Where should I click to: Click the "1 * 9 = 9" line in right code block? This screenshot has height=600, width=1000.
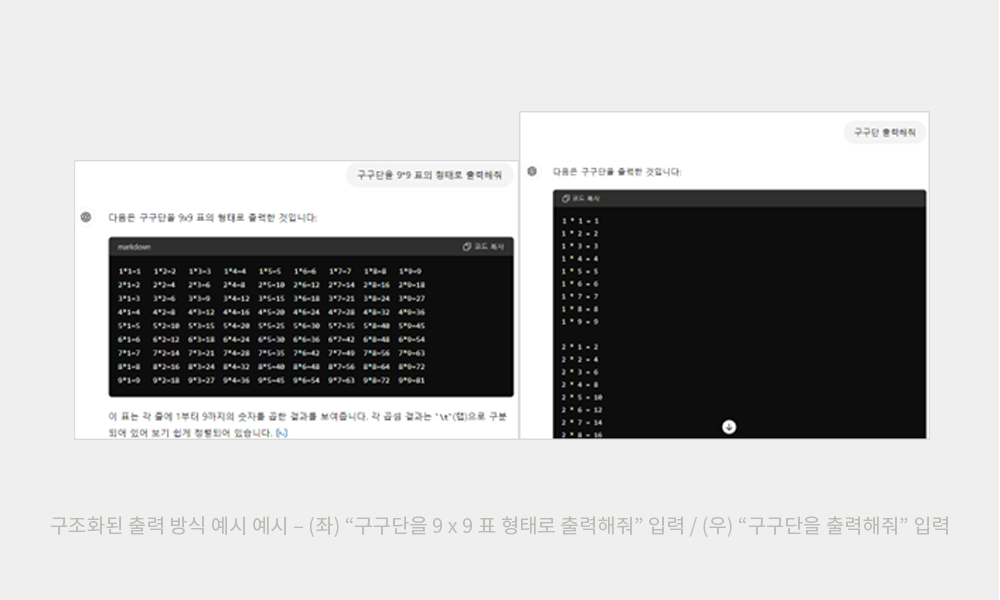click(x=580, y=321)
